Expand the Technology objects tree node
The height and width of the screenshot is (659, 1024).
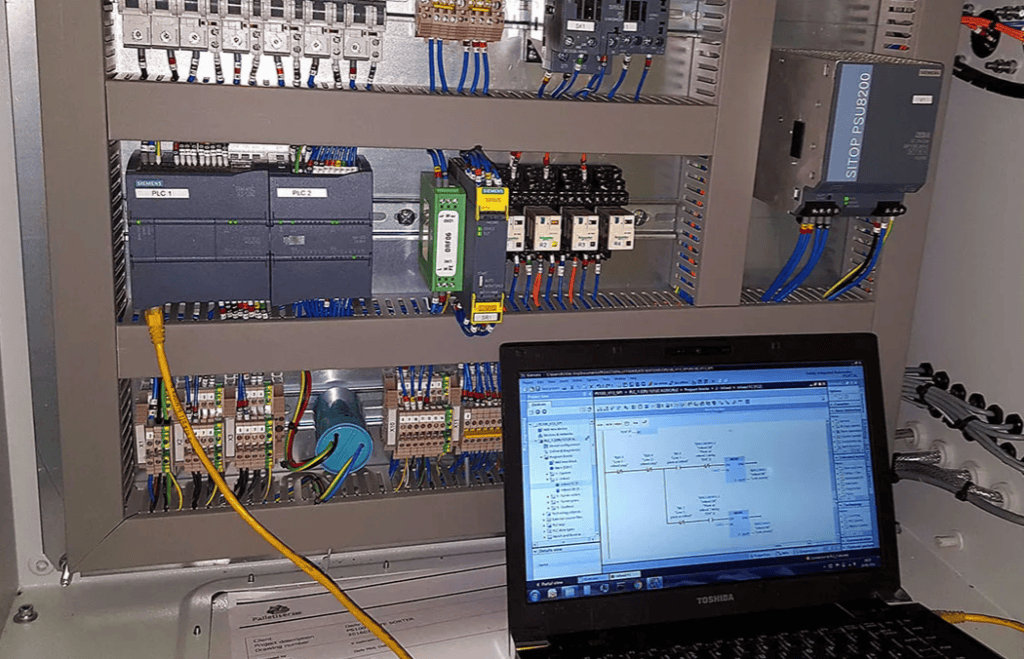(x=545, y=514)
